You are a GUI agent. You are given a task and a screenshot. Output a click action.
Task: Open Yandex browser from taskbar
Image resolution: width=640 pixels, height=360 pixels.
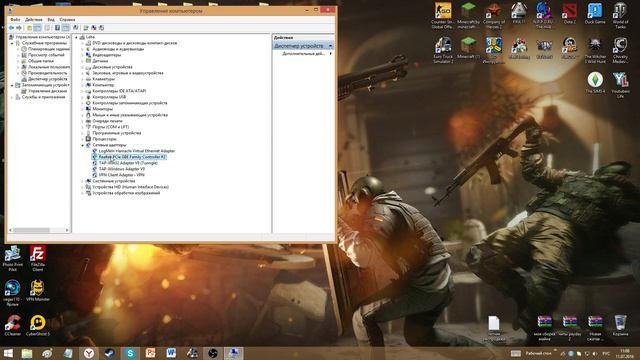[x=89, y=353]
